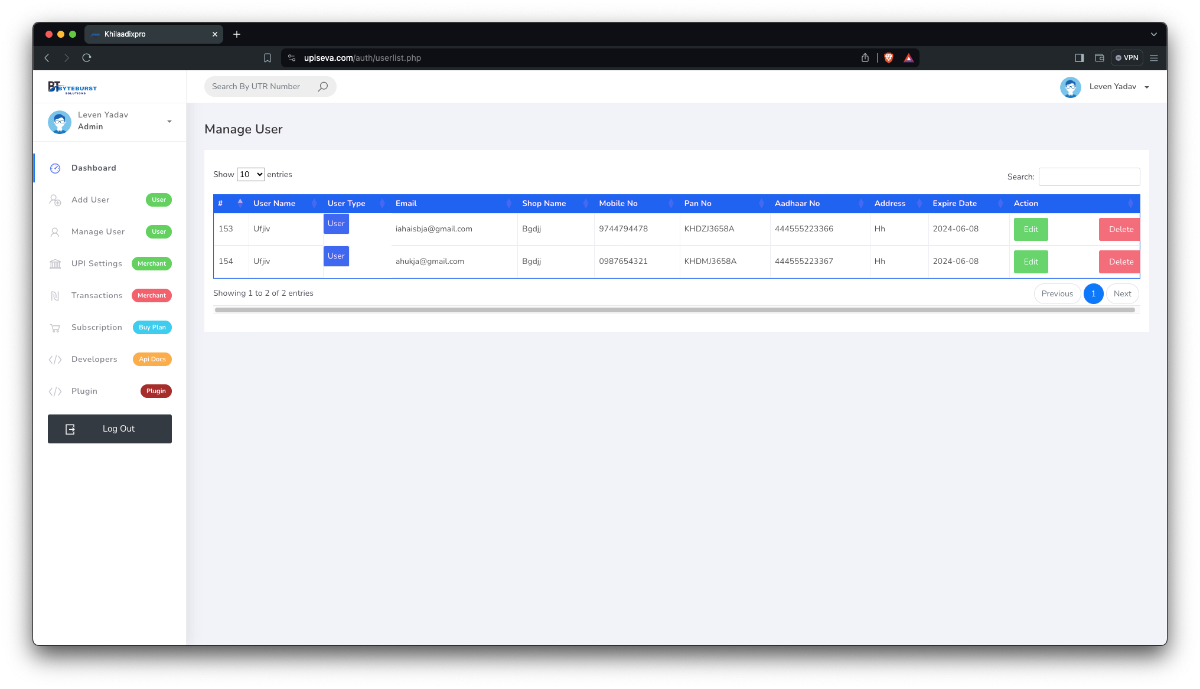
Task: Open Transactions from the sidebar
Action: [96, 296]
